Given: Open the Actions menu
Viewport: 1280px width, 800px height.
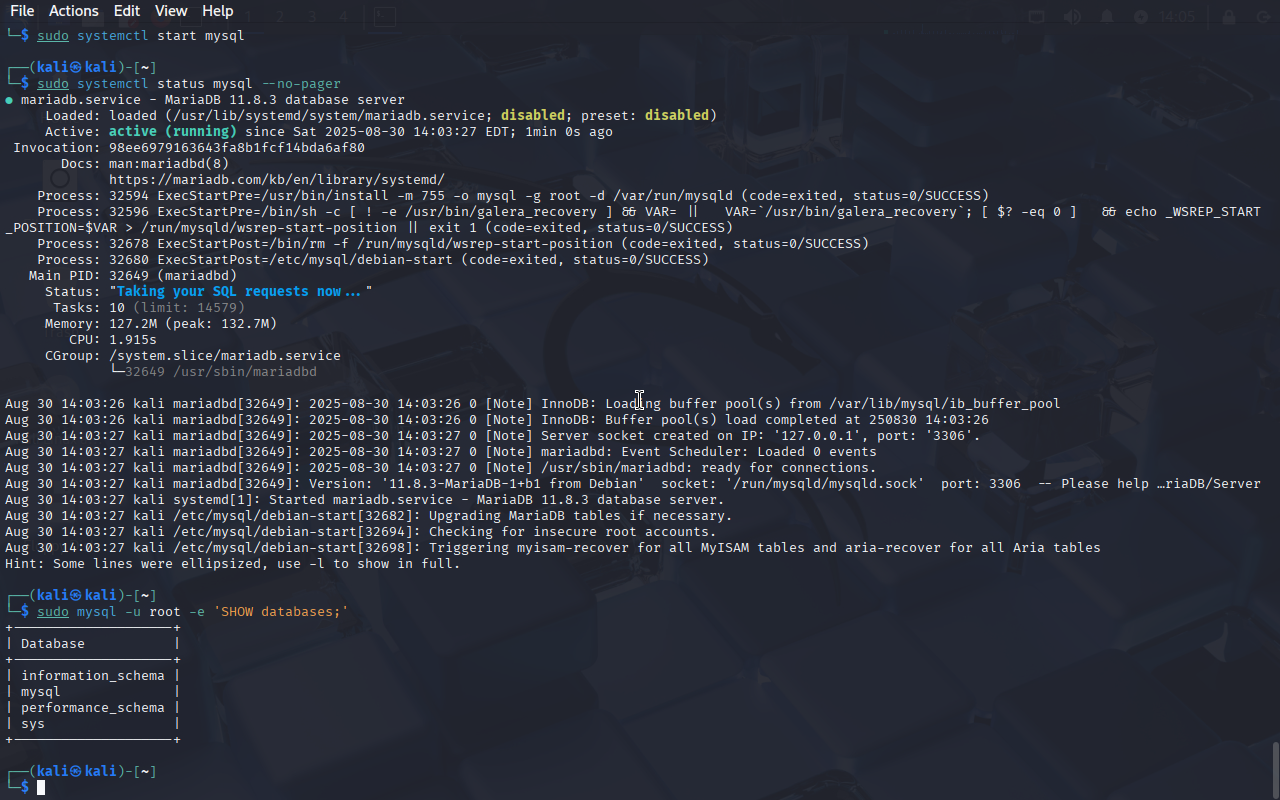Looking at the screenshot, I should click(x=74, y=11).
